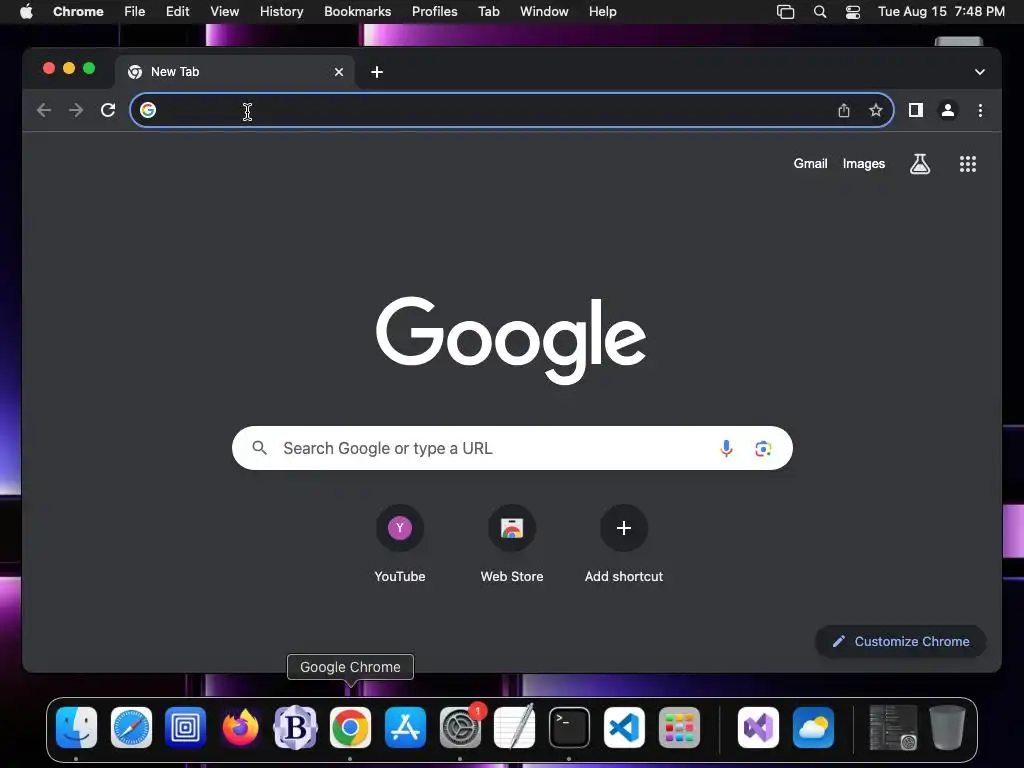1024x768 pixels.
Task: Open System Settings from the Dock
Action: tap(460, 728)
